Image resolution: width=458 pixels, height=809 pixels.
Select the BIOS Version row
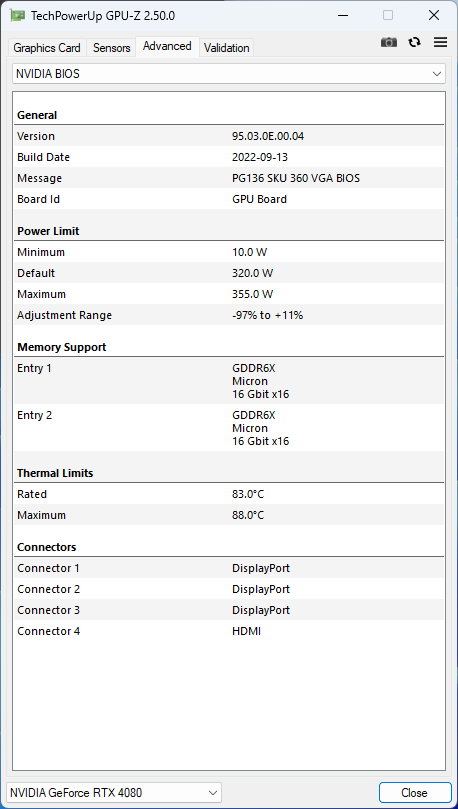pos(229,136)
